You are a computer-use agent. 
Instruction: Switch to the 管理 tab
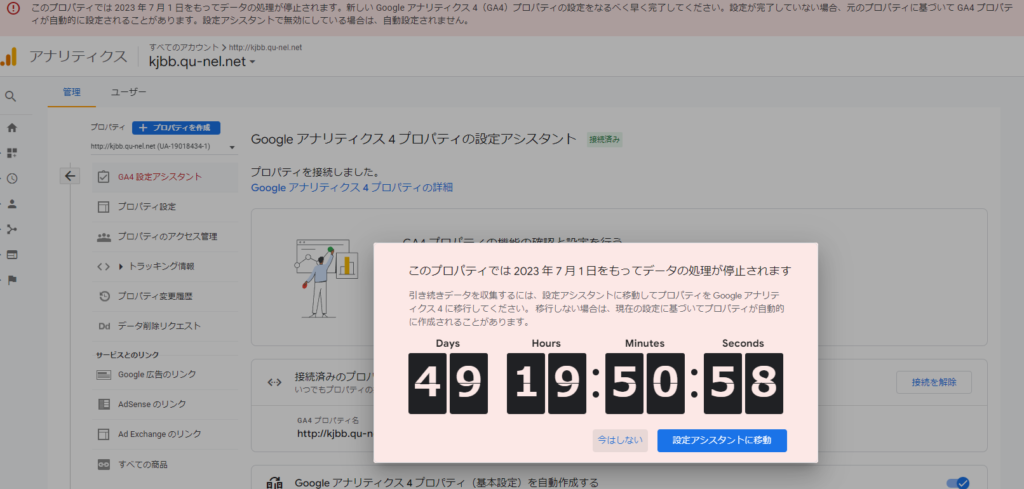pos(71,91)
